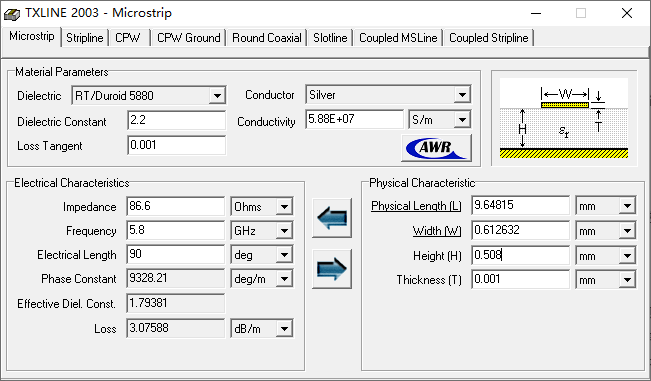Click the AWR logo button
Viewport: 651px width, 381px height.
436,147
